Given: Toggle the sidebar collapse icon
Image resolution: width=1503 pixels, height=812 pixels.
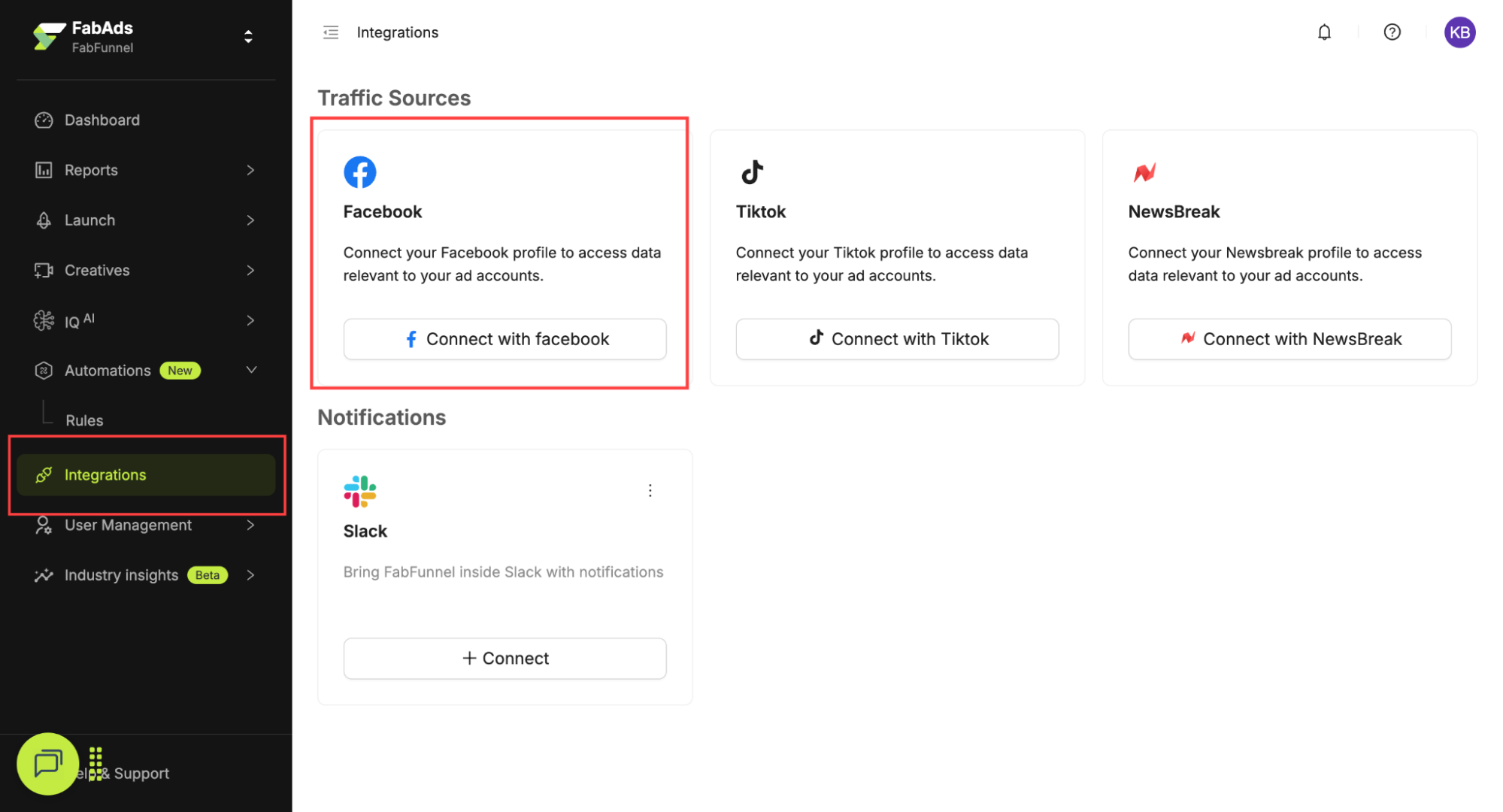Looking at the screenshot, I should [x=331, y=32].
